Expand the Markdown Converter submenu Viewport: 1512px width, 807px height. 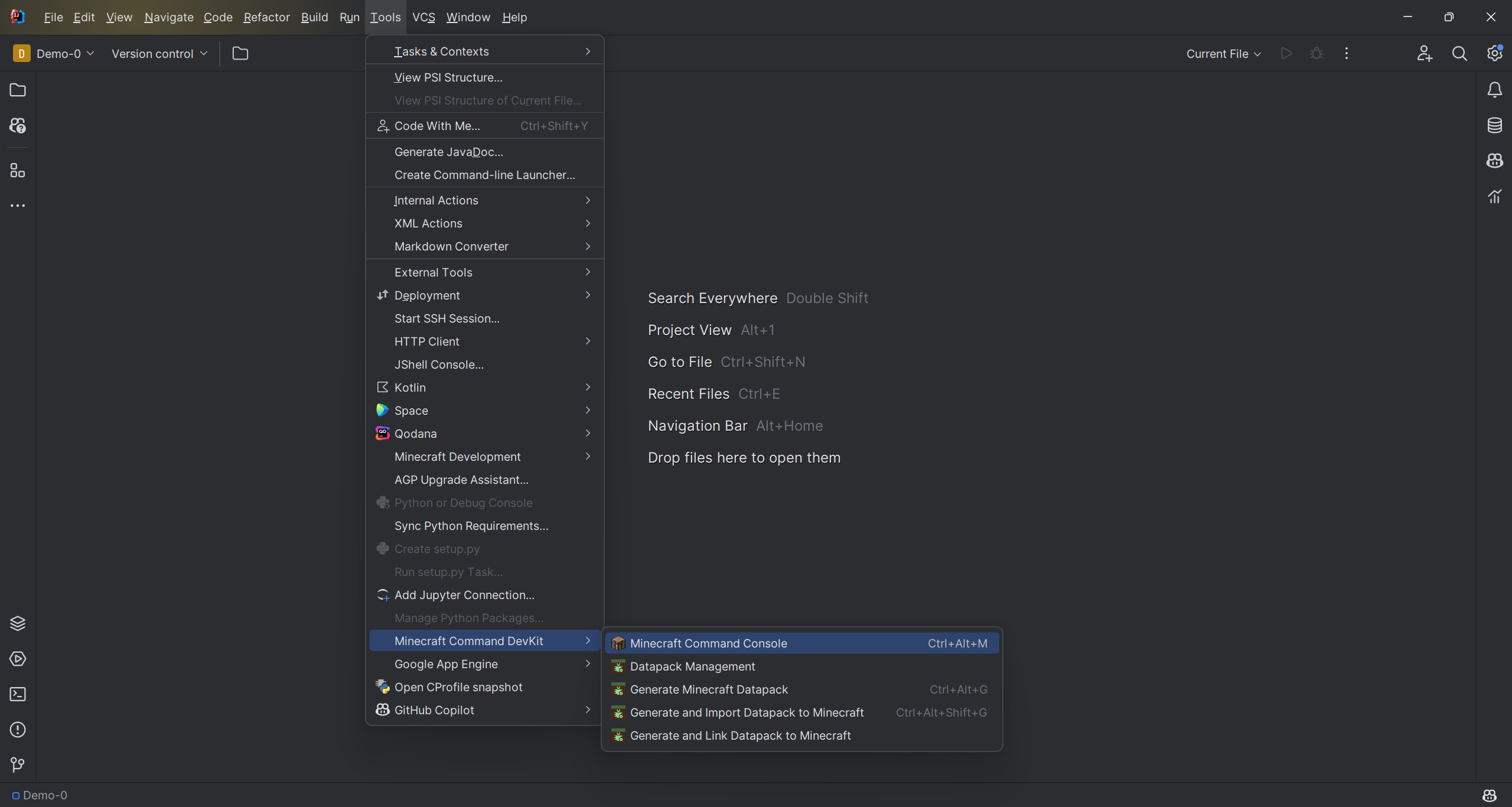click(484, 246)
